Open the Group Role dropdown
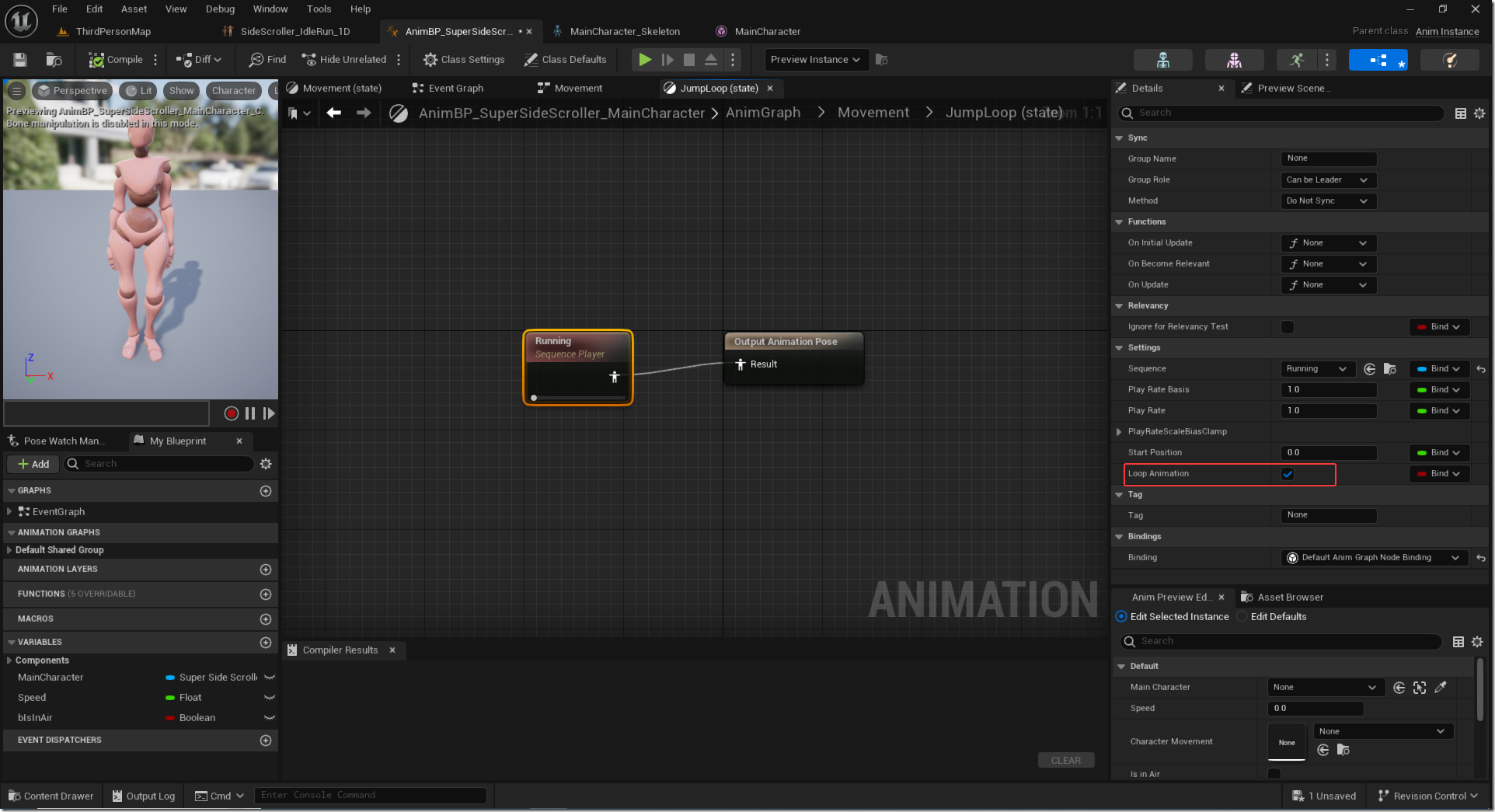Screen dimensions: 1495x812 point(1329,180)
